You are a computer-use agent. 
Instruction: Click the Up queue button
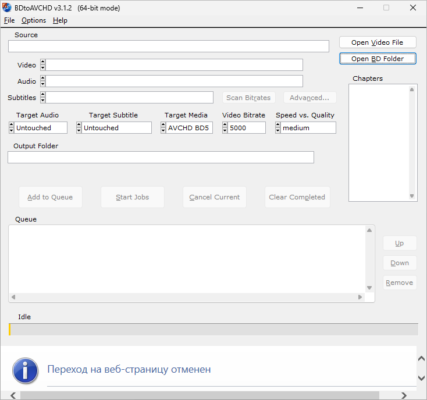399,243
